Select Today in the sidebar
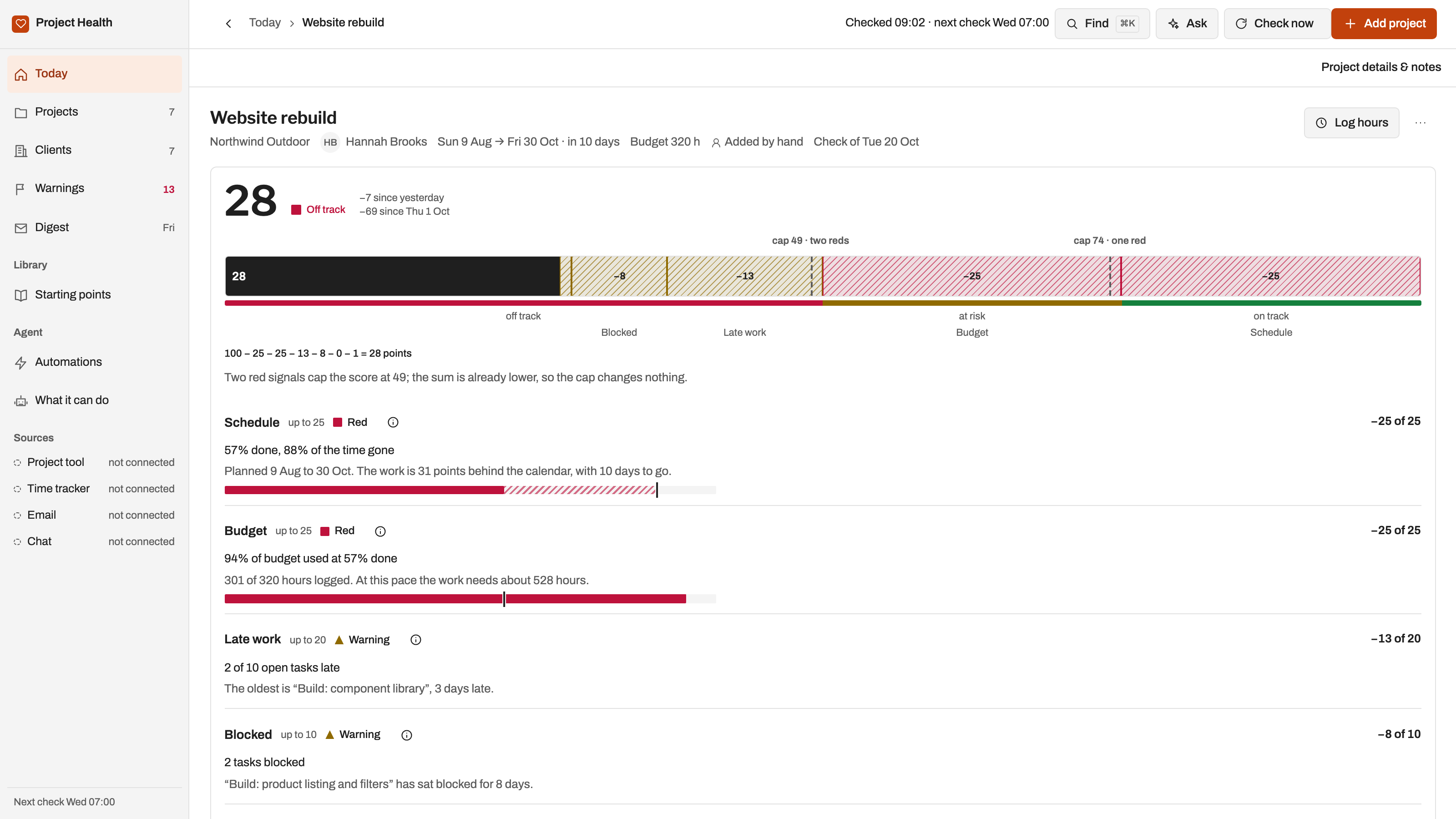Screen dimensions: 1456x819 94,74
